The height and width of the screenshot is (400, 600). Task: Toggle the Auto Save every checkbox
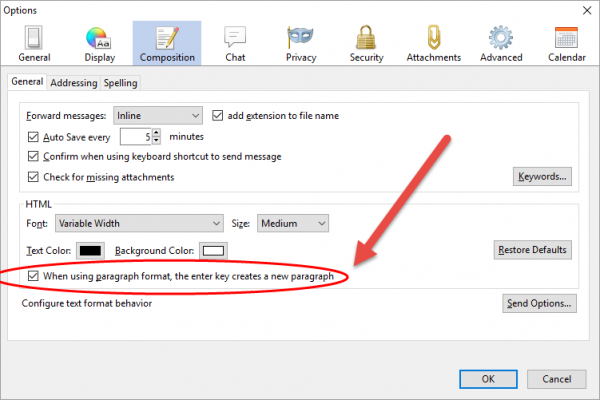point(33,137)
